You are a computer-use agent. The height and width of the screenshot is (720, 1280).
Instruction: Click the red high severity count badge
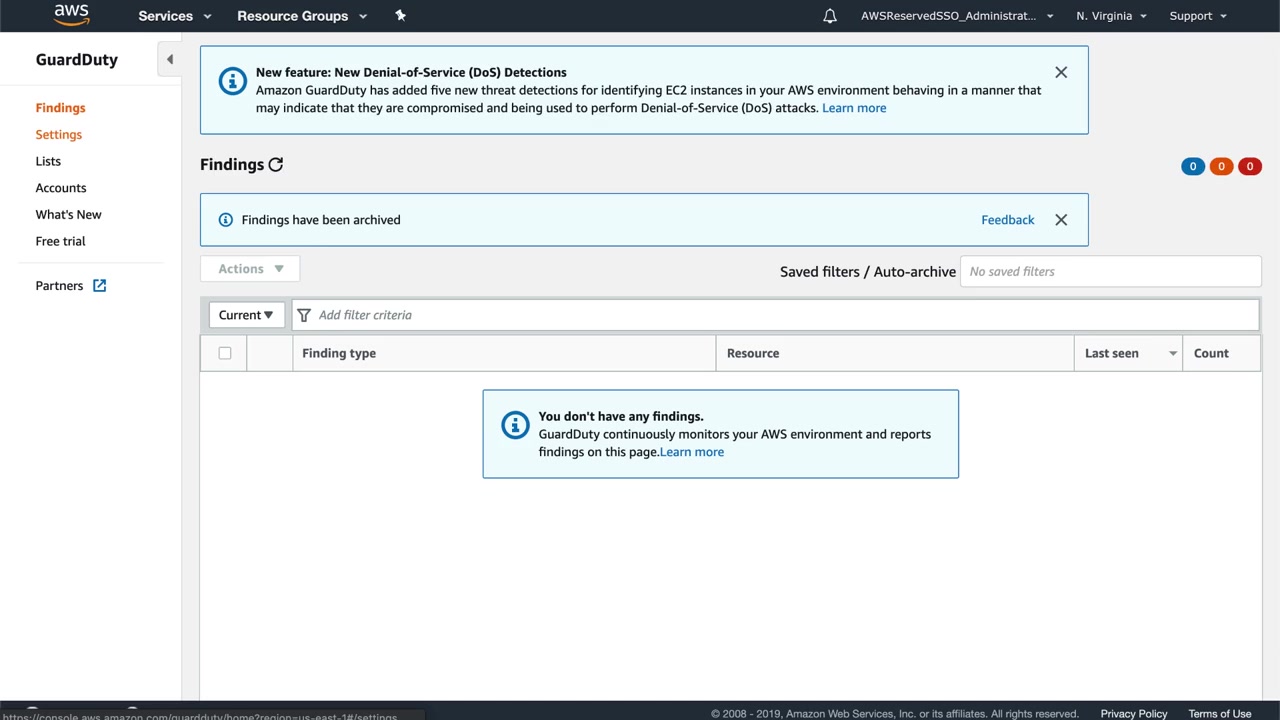pyautogui.click(x=1249, y=167)
